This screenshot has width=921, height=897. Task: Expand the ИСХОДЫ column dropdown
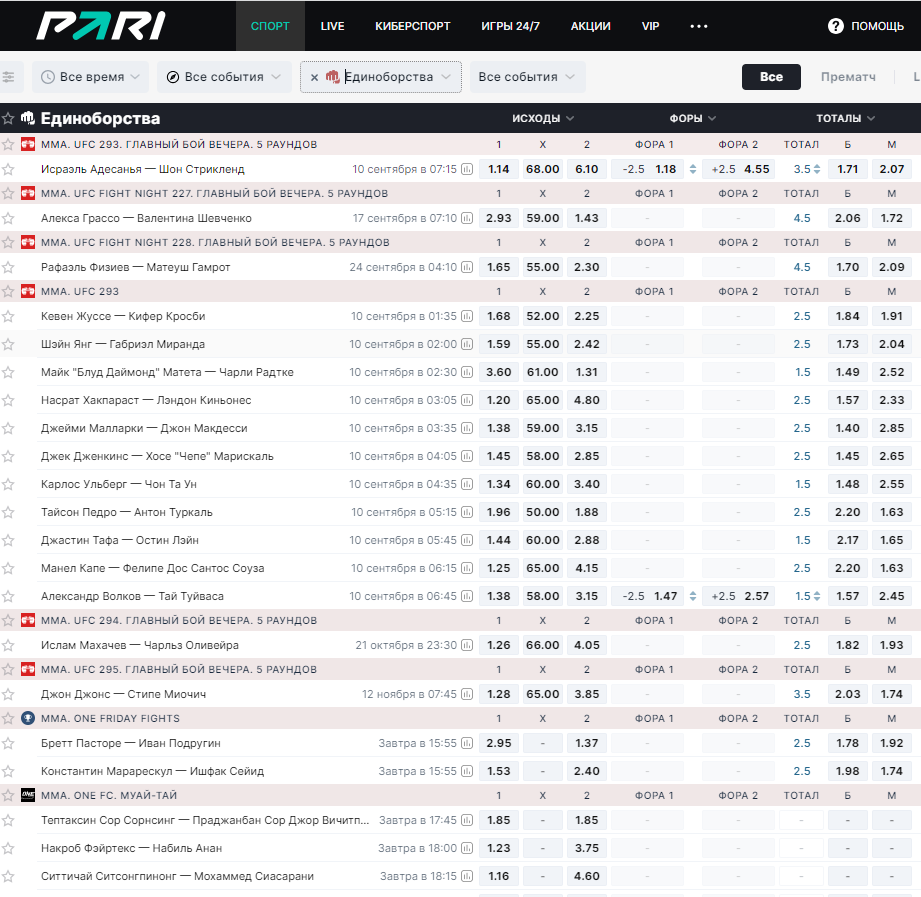[x=543, y=118]
